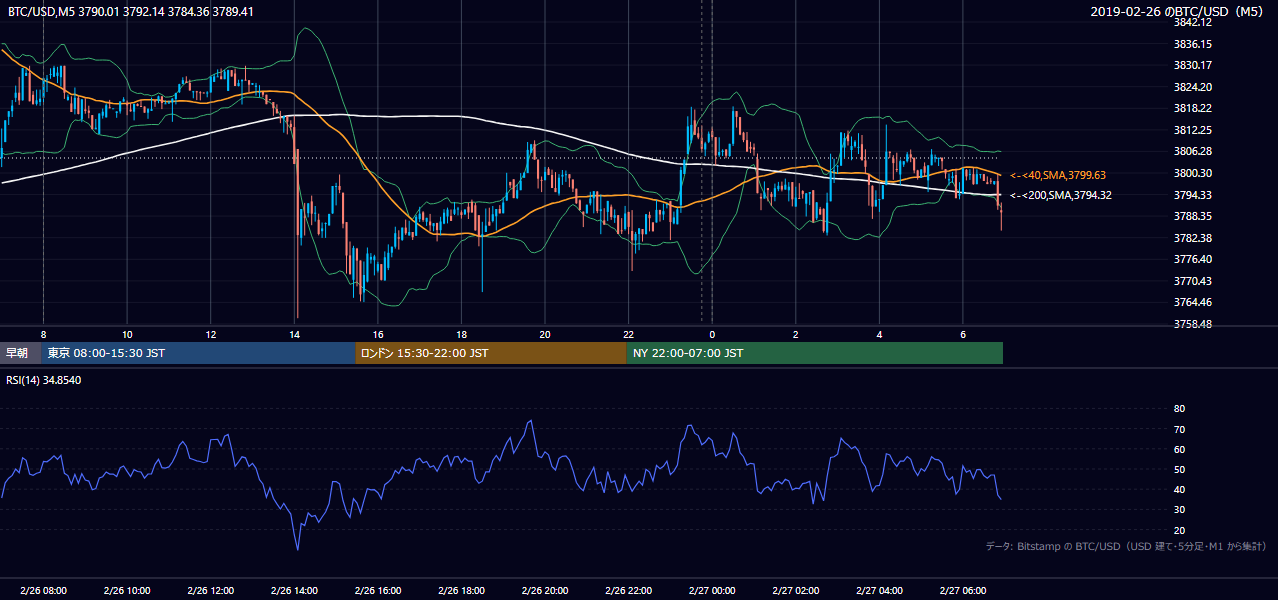The width and height of the screenshot is (1278, 600).
Task: Click the orange 40 SMA 3799.63 label
Action: (x=1057, y=175)
